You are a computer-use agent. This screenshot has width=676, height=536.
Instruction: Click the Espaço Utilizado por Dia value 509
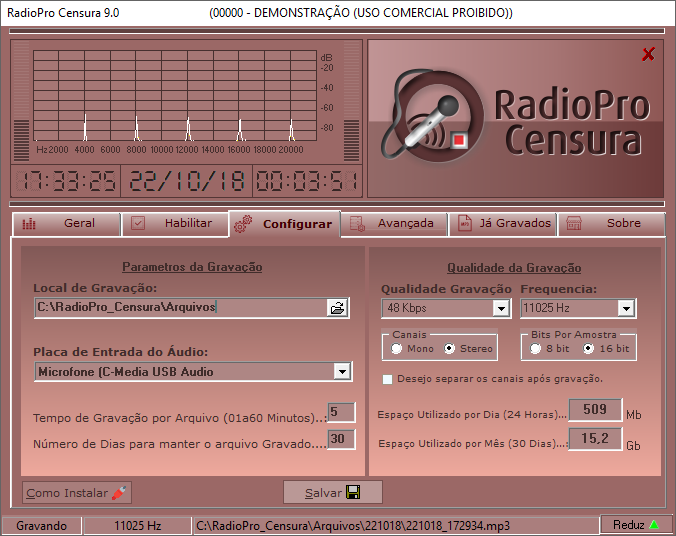click(x=595, y=410)
